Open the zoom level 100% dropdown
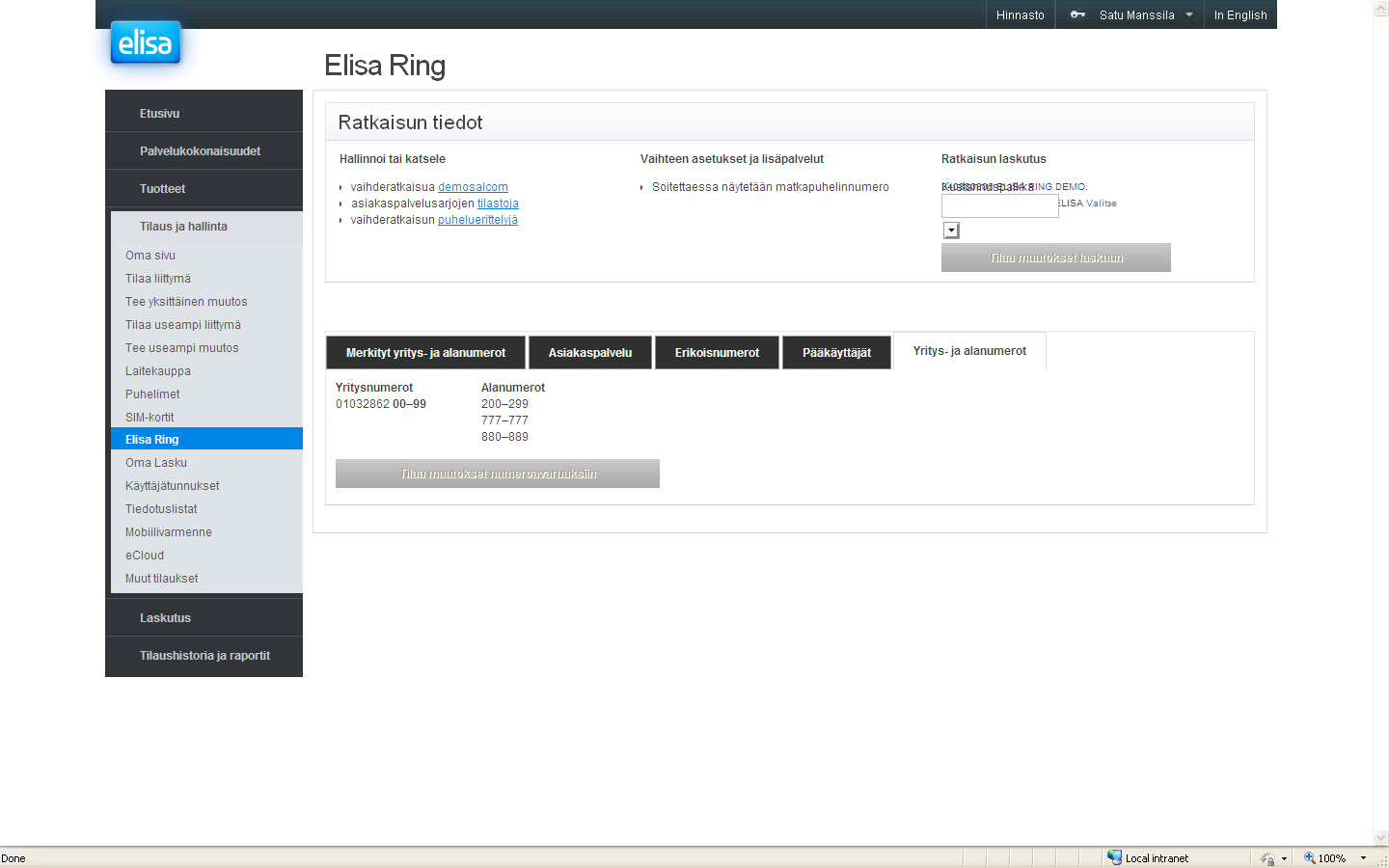 pyautogui.click(x=1363, y=858)
